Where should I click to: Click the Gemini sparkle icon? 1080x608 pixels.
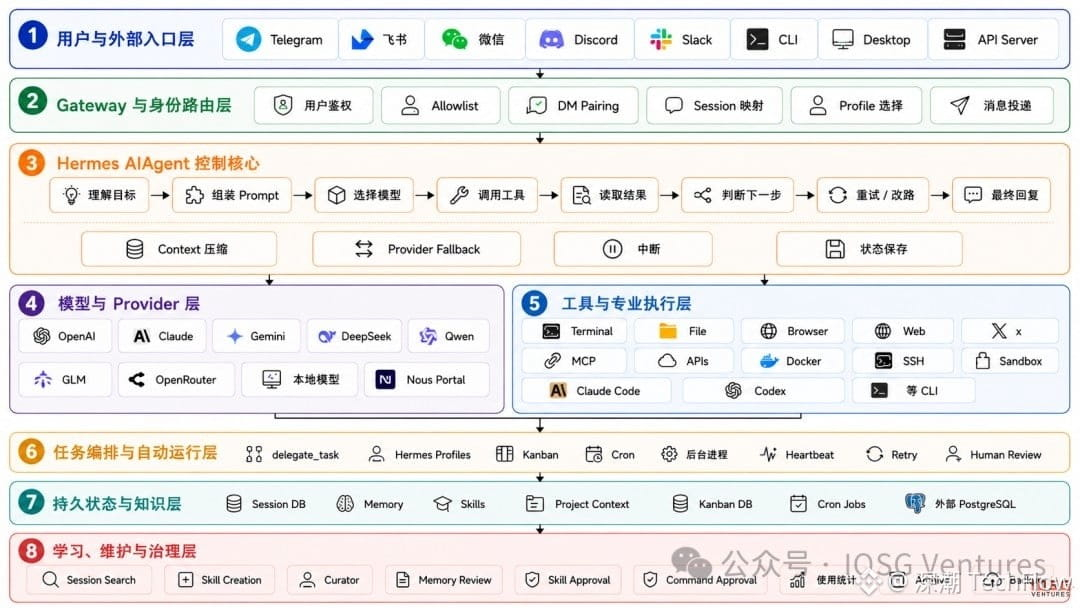235,336
